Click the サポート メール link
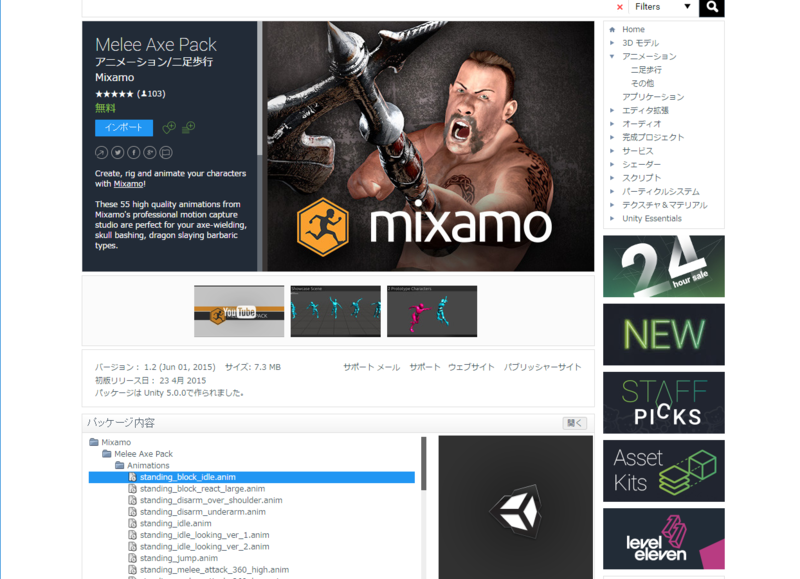Screen dimensions: 800x579 [x=371, y=367]
